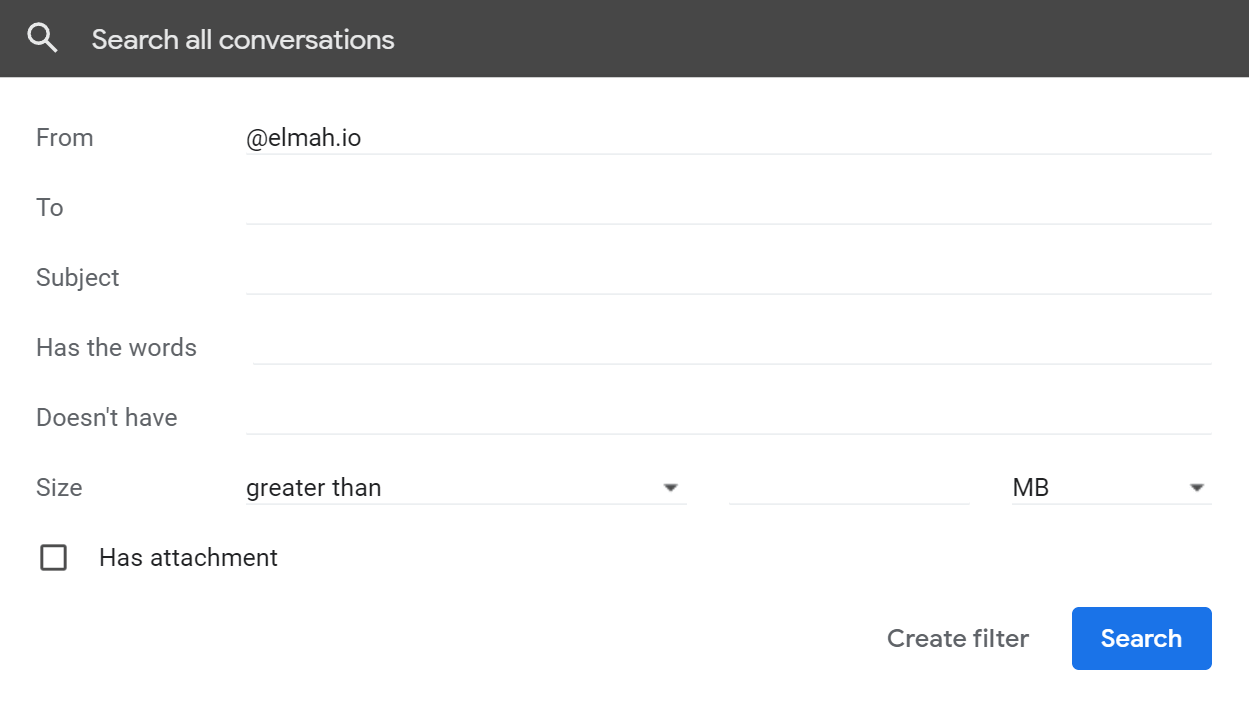The image size is (1249, 706).
Task: Click the Doesn't have label
Action: (x=106, y=417)
